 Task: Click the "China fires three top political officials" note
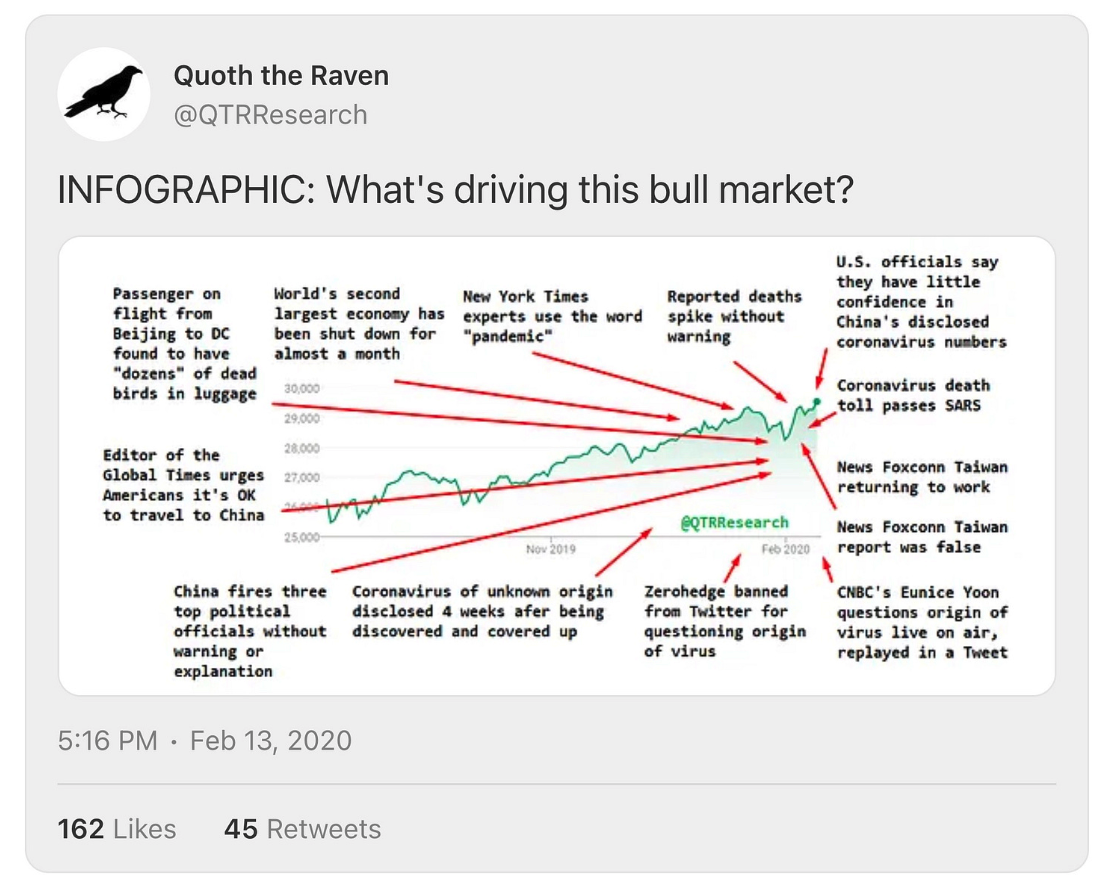point(250,631)
